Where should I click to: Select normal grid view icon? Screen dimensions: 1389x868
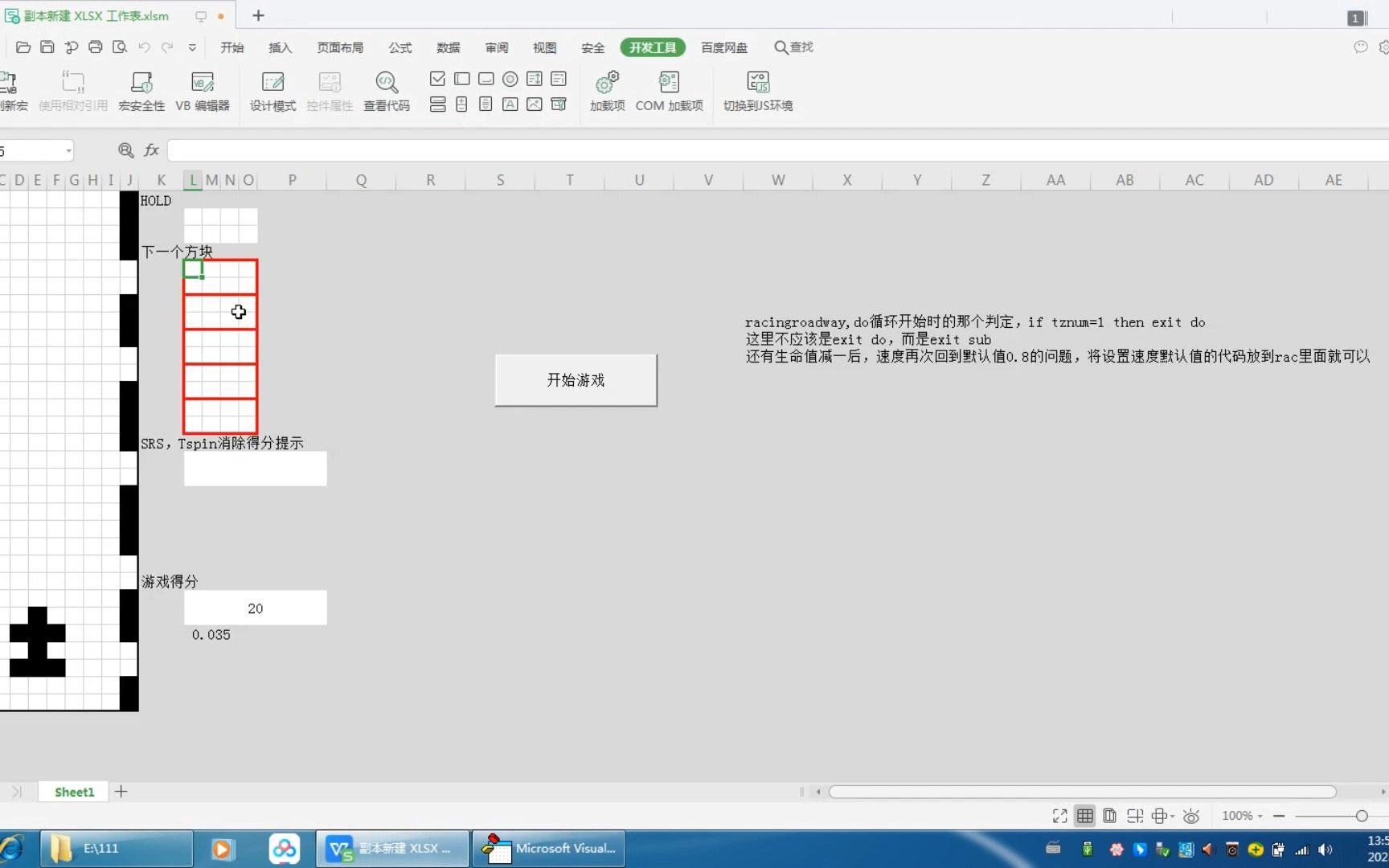coord(1084,816)
